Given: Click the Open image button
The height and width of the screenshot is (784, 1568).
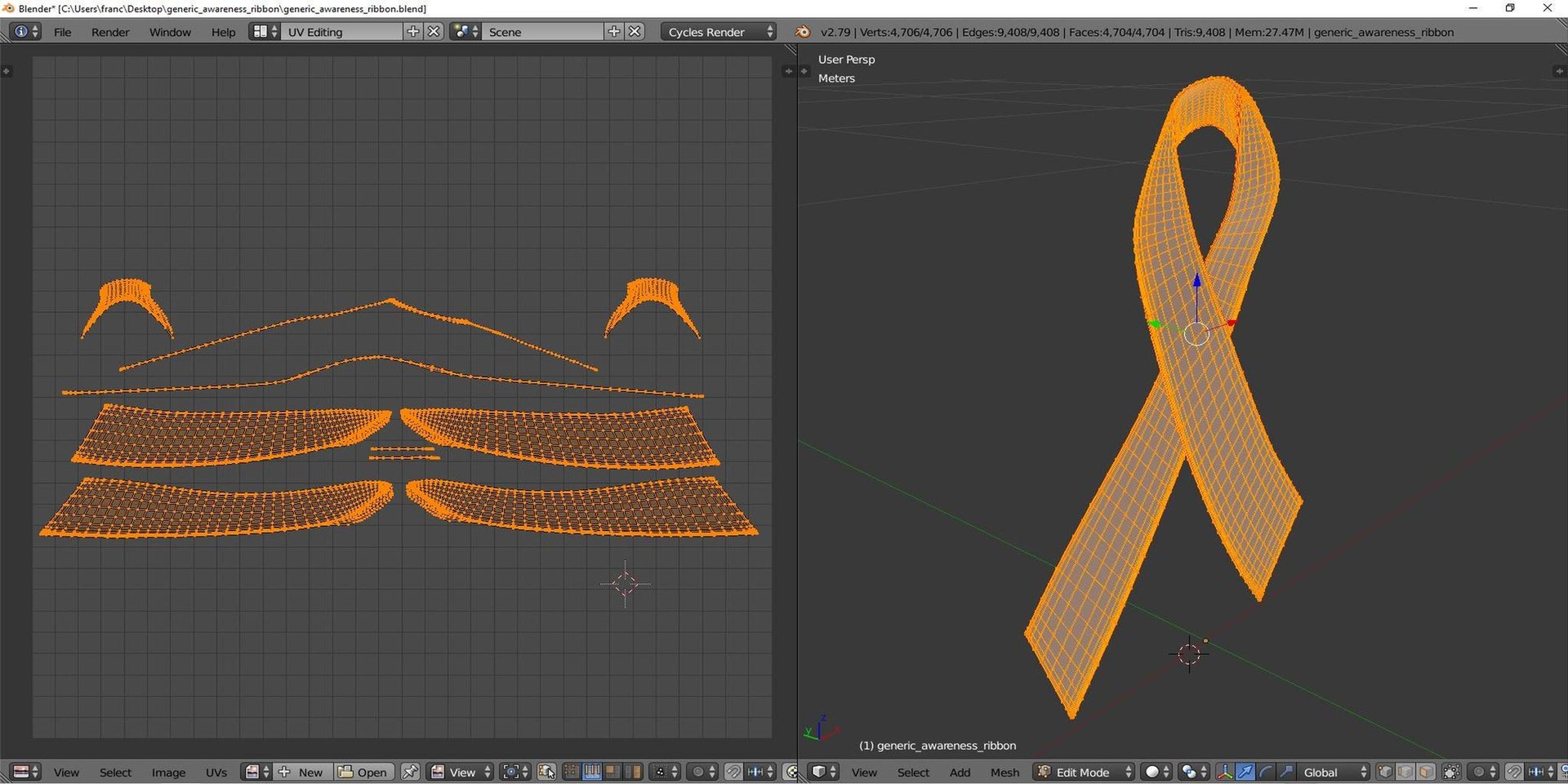Looking at the screenshot, I should [x=363, y=772].
